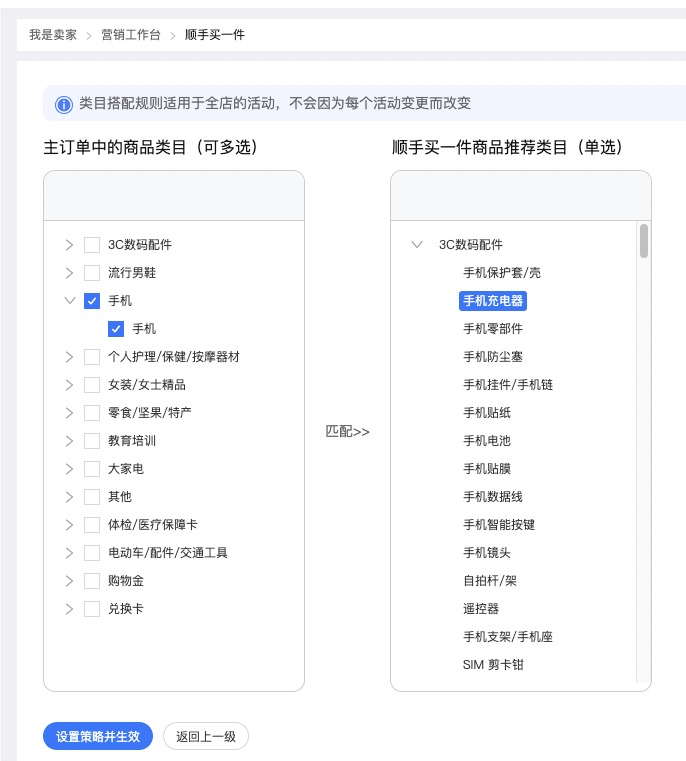
Task: Expand the 电动车/配件/交通工具 category
Action: tap(69, 553)
